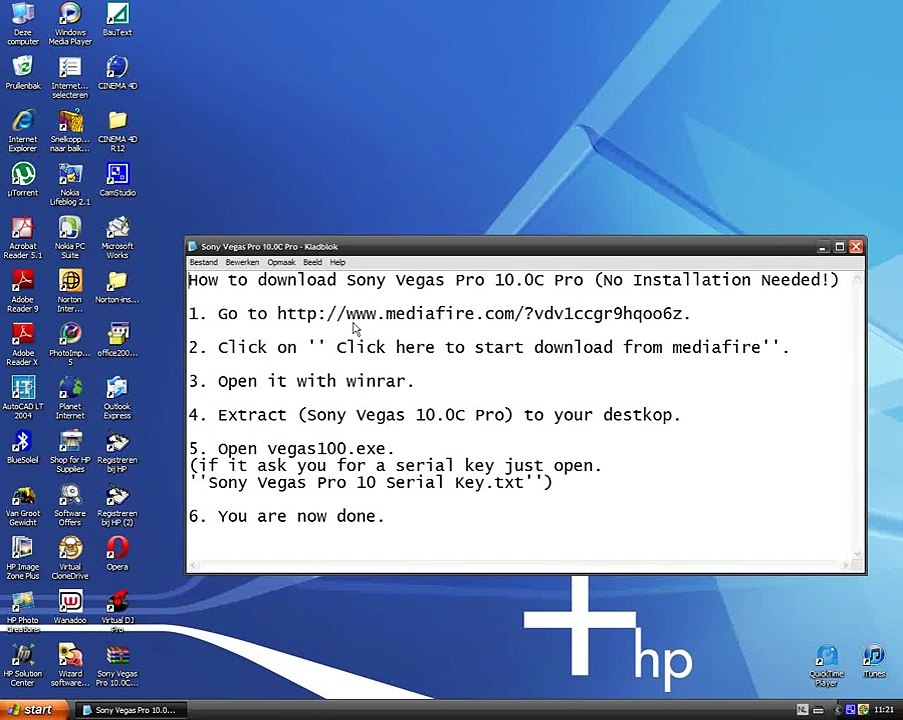Viewport: 903px width, 720px height.
Task: Click the Kladblok vertical scrollbar up arrow
Action: (x=857, y=279)
